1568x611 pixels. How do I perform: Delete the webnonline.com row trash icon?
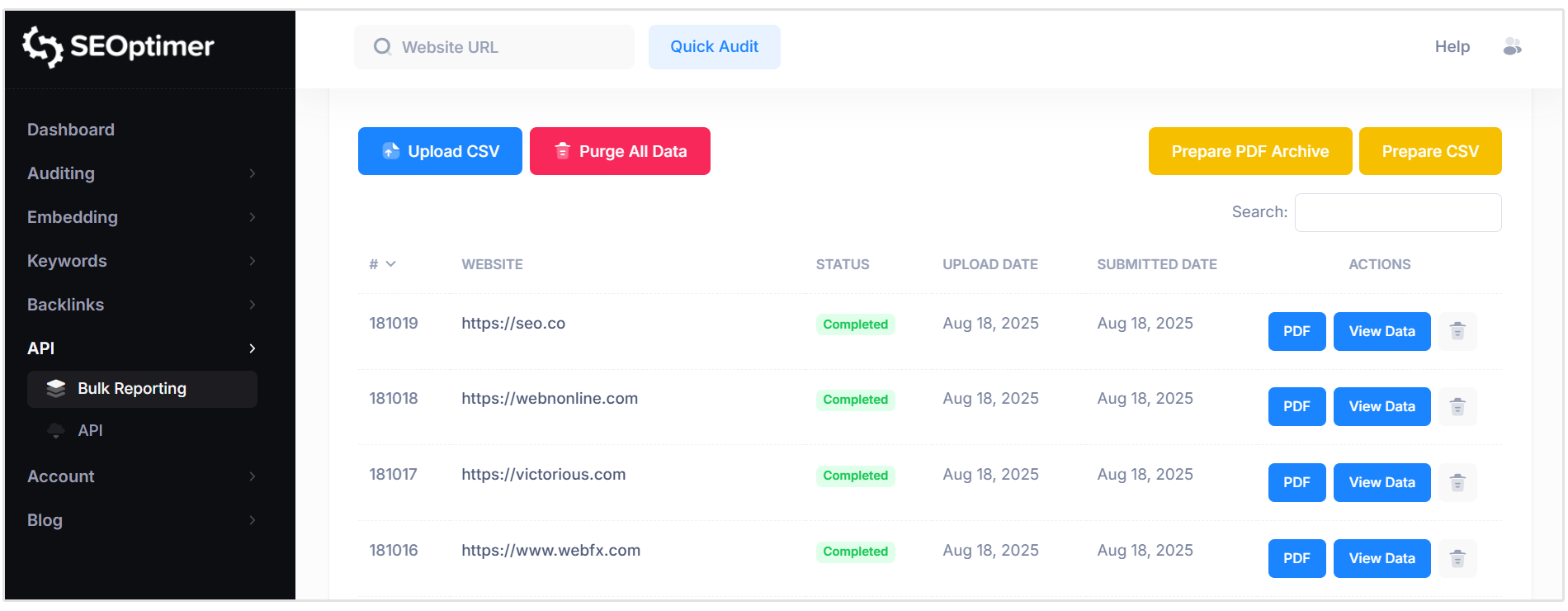1457,406
